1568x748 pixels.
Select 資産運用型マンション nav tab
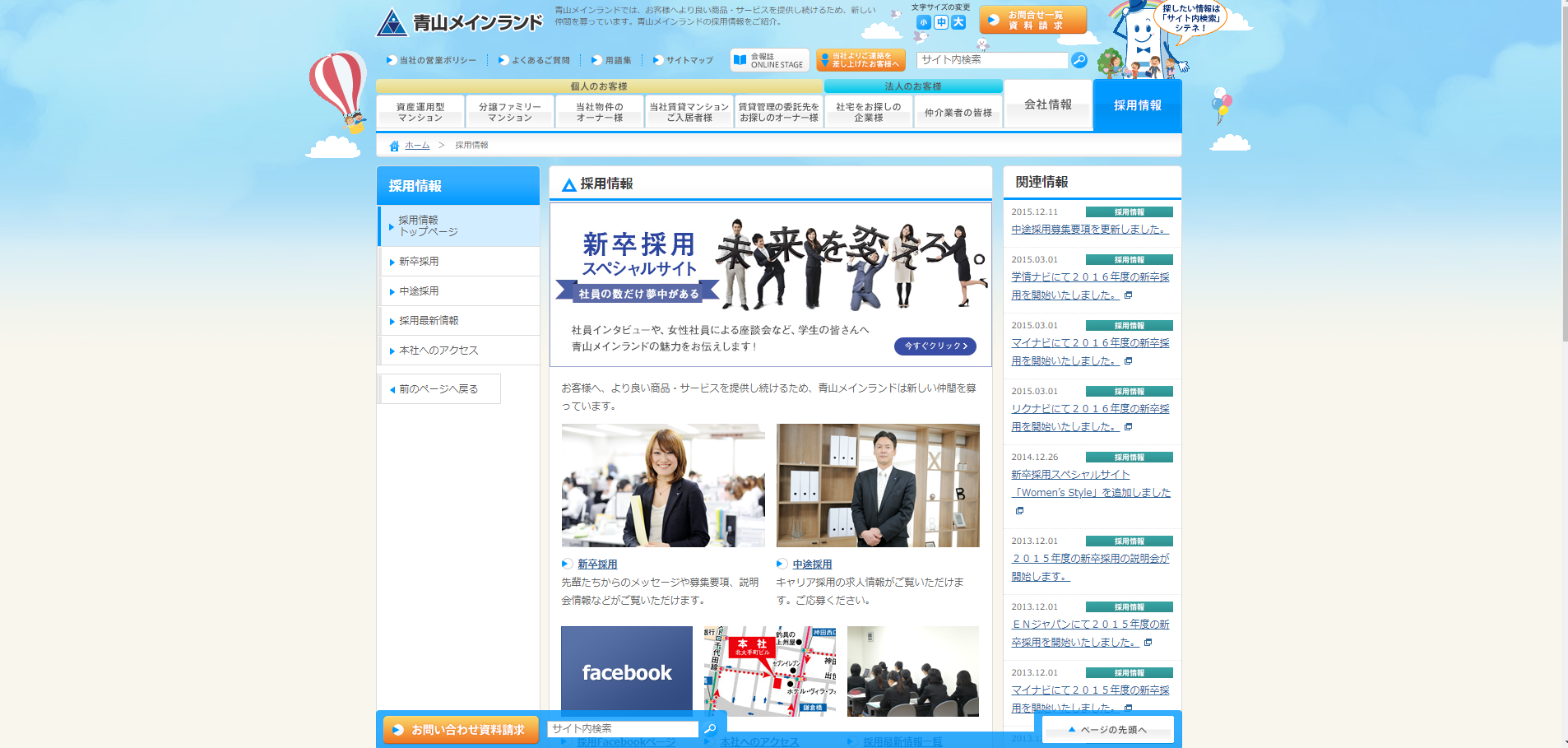tap(420, 112)
